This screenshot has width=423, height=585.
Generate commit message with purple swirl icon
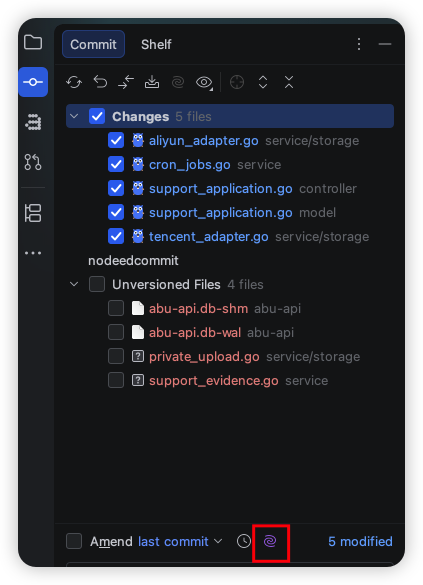coord(270,541)
